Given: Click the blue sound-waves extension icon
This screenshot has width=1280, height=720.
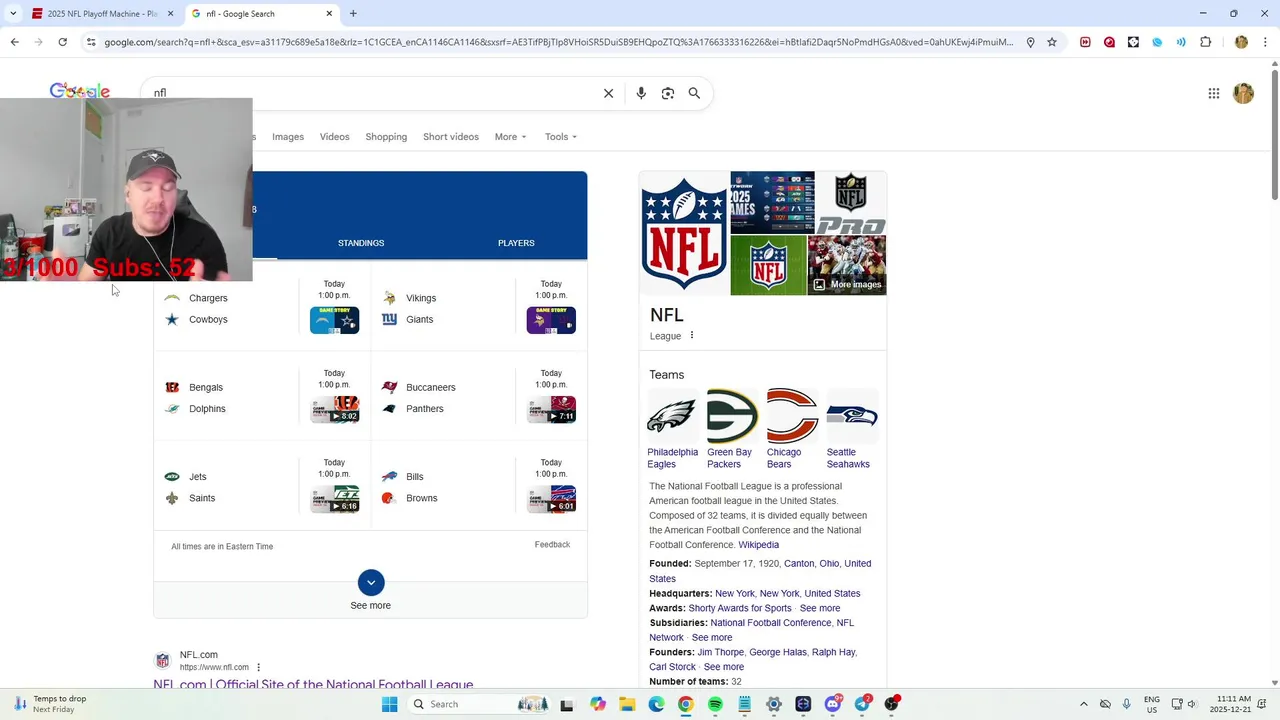Looking at the screenshot, I should [1181, 42].
